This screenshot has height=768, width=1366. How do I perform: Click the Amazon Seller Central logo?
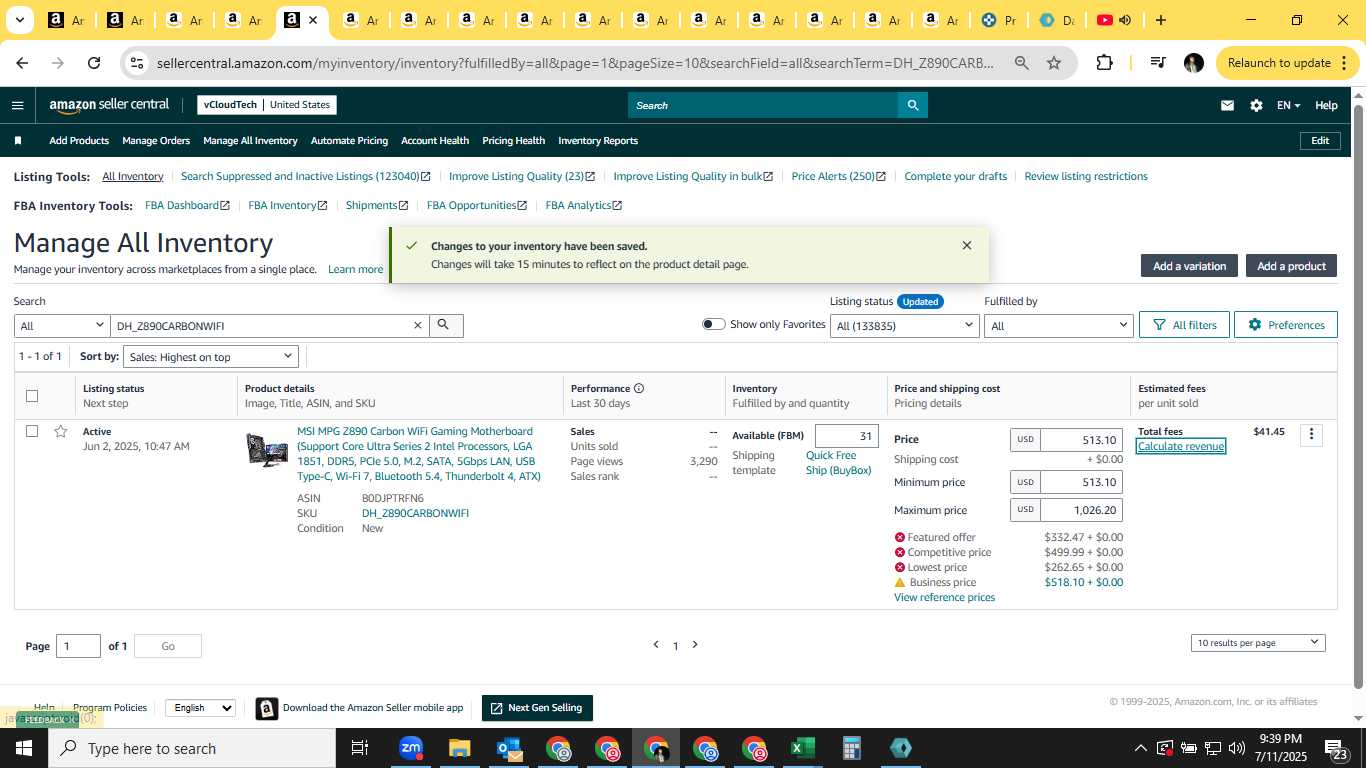pos(109,105)
